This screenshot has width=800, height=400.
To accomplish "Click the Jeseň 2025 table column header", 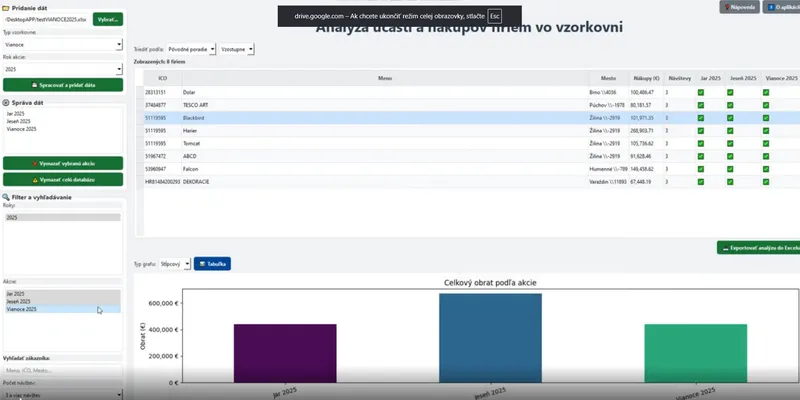I will [x=743, y=78].
